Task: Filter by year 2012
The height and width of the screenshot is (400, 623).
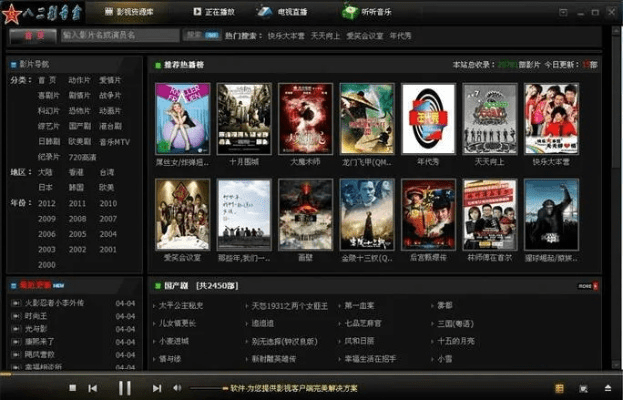Action: point(47,203)
